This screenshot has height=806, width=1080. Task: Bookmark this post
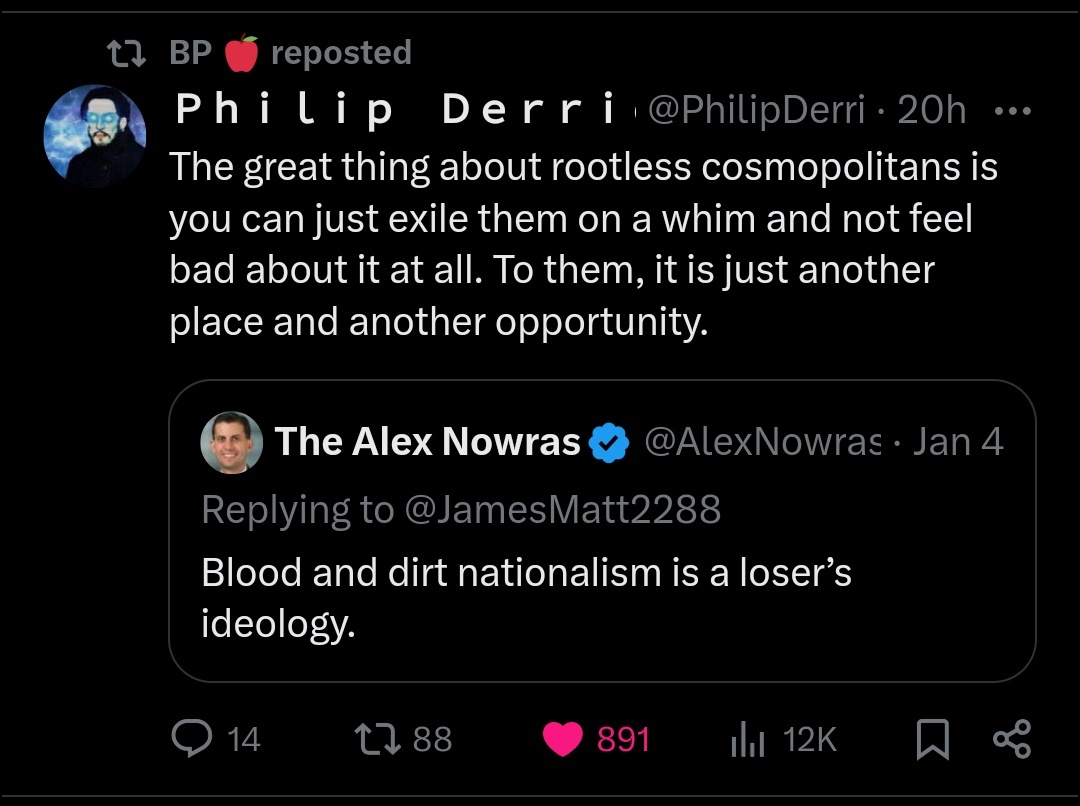click(x=932, y=739)
